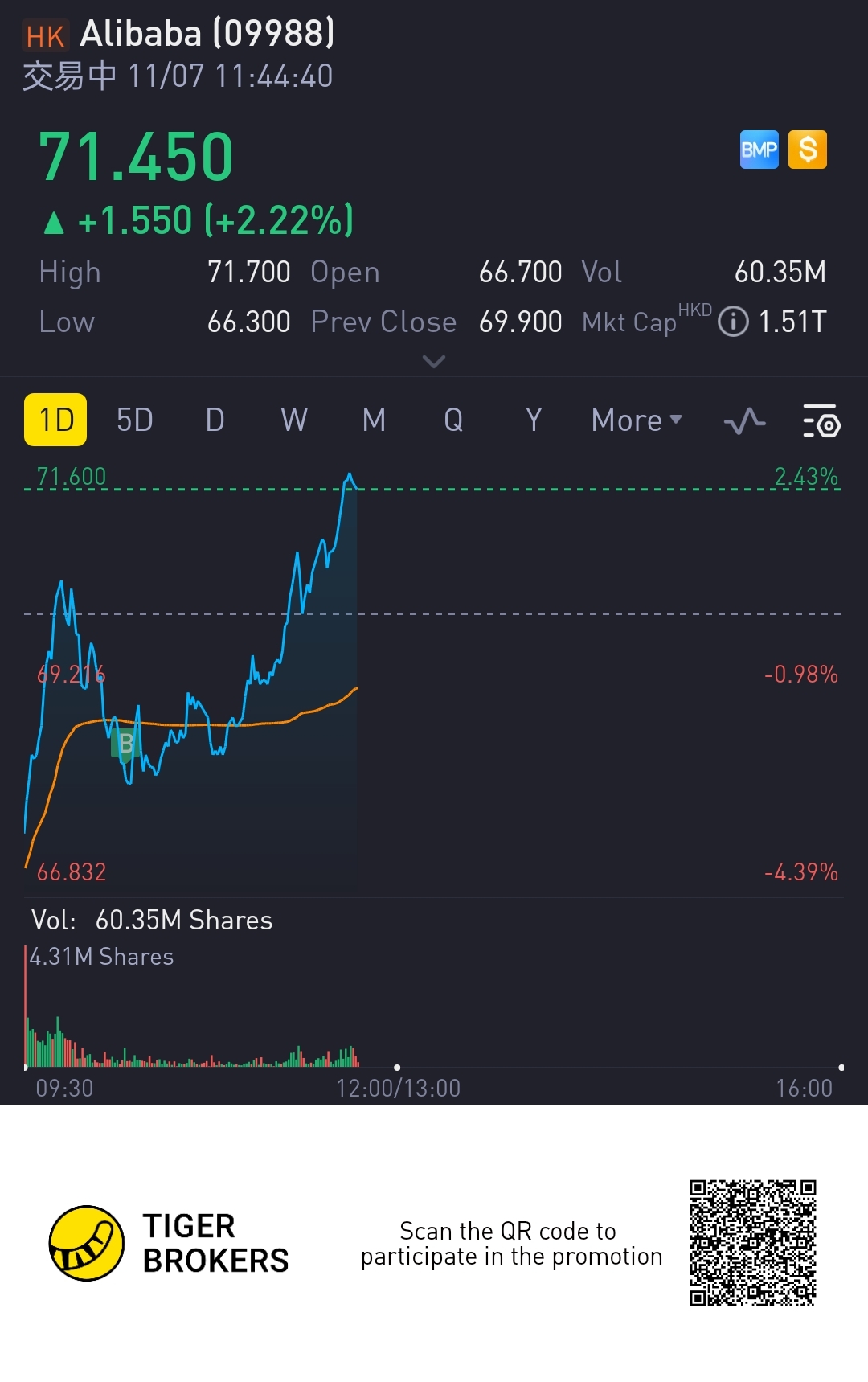Tap the Mkt Cap info icon
The image size is (868, 1382).
pos(733,322)
